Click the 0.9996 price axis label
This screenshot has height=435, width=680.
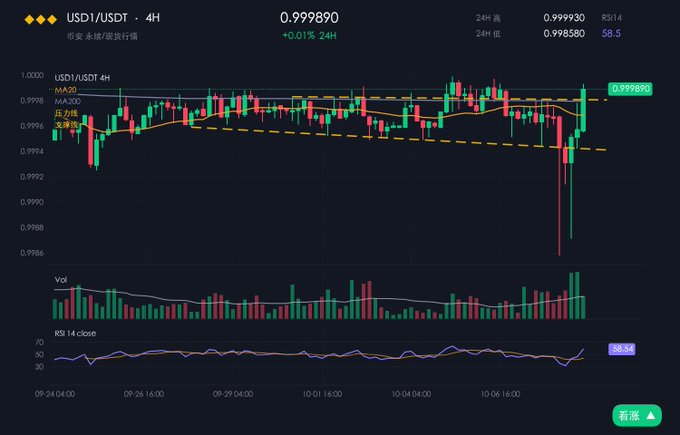pos(32,126)
